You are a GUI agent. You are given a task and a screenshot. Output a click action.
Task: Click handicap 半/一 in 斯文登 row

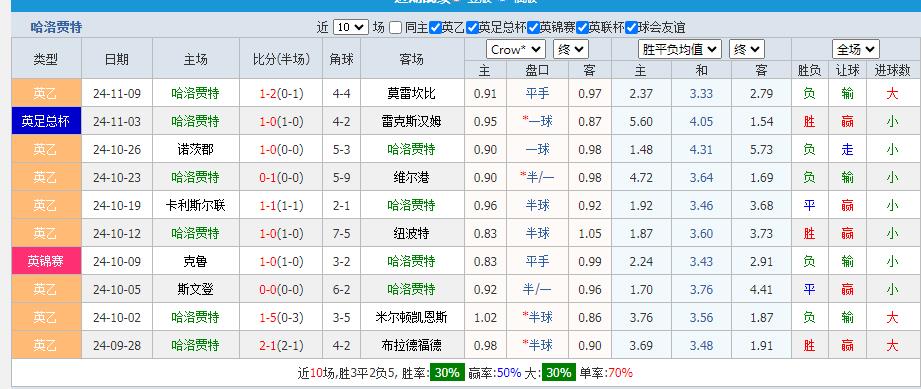pos(537,289)
